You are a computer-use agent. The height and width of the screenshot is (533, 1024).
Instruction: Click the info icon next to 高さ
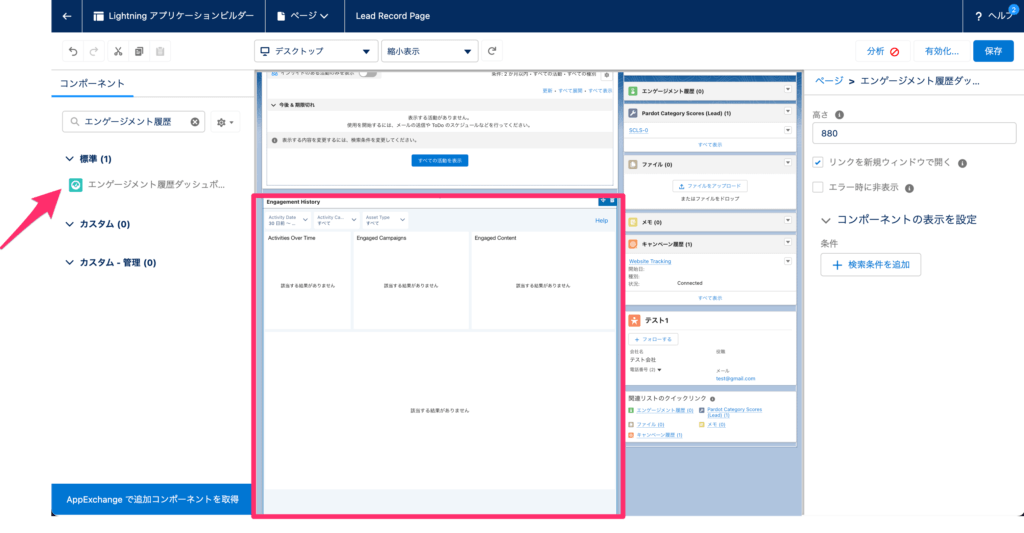coord(839,115)
